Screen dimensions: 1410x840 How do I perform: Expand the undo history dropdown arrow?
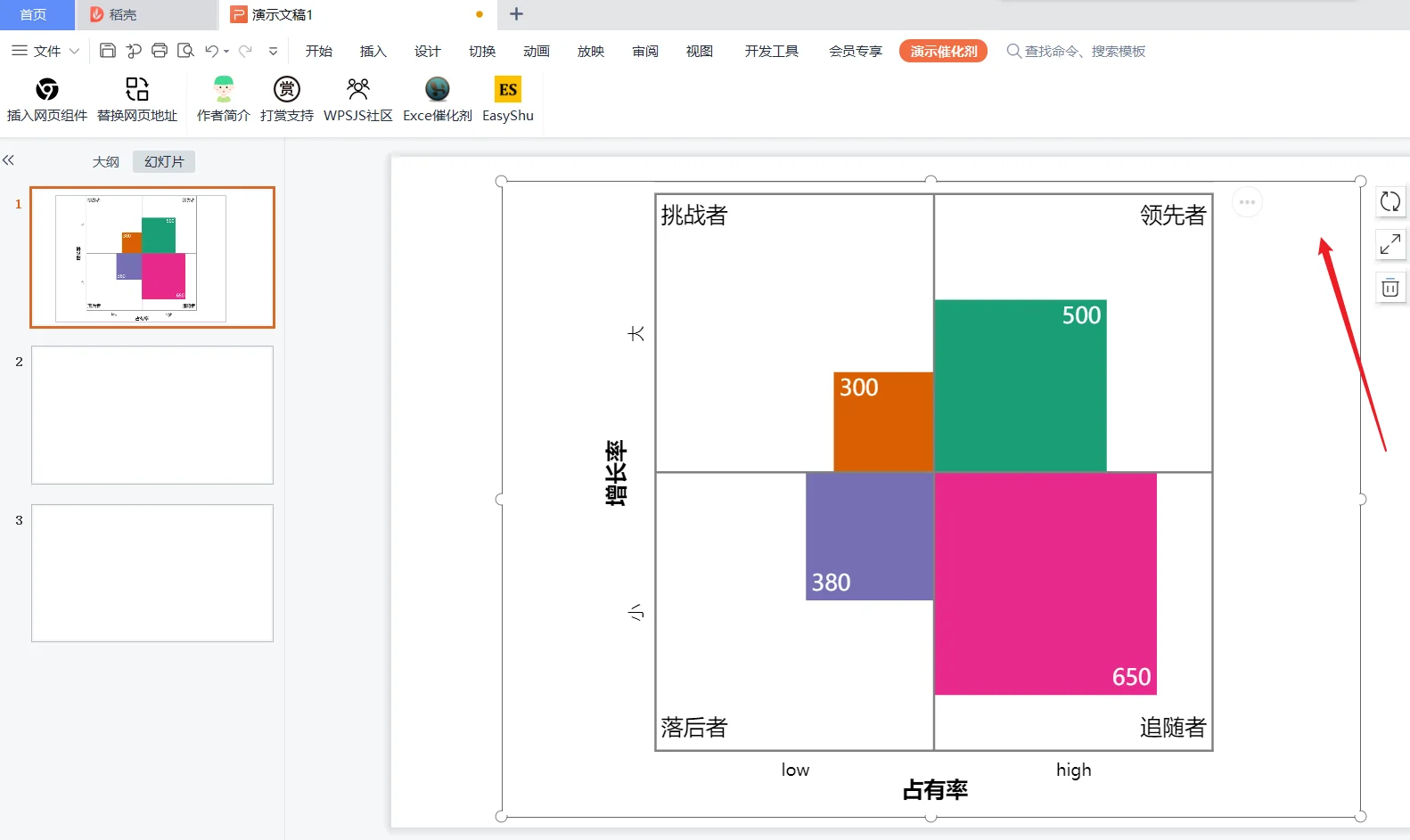(x=226, y=52)
